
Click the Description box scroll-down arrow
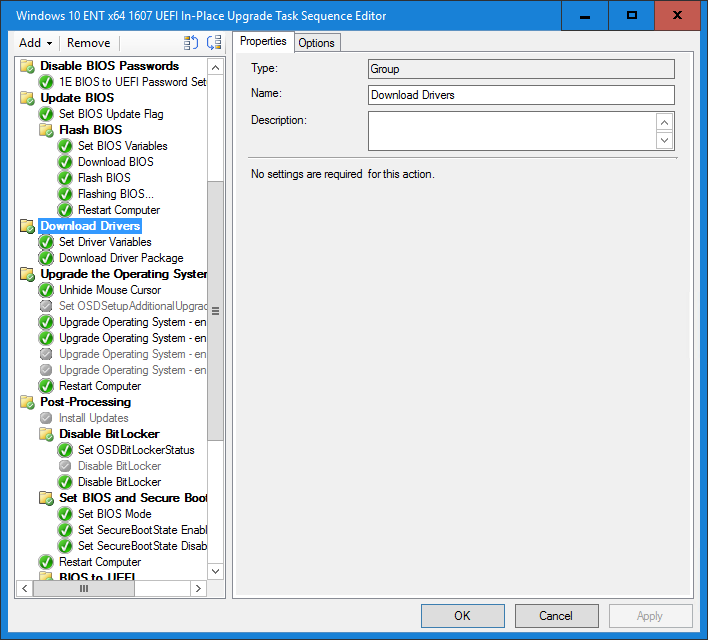(665, 140)
